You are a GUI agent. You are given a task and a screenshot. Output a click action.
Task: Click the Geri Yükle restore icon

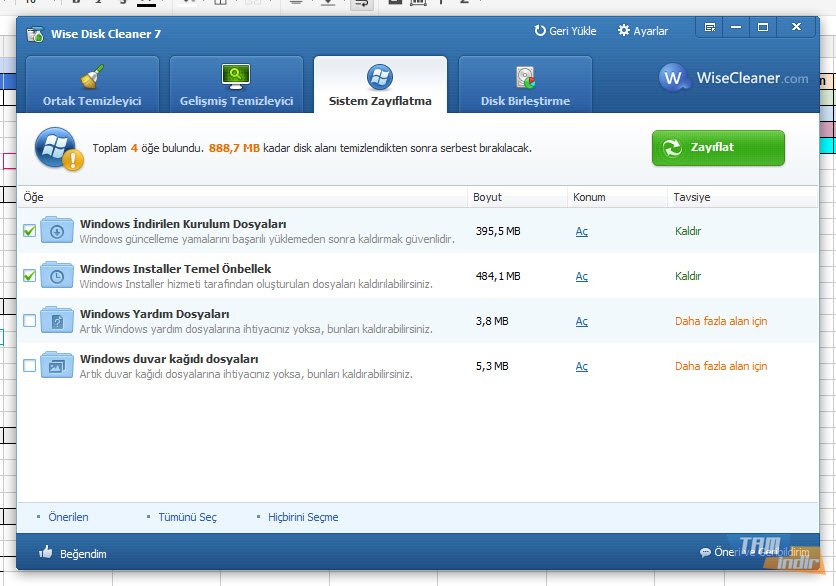540,31
